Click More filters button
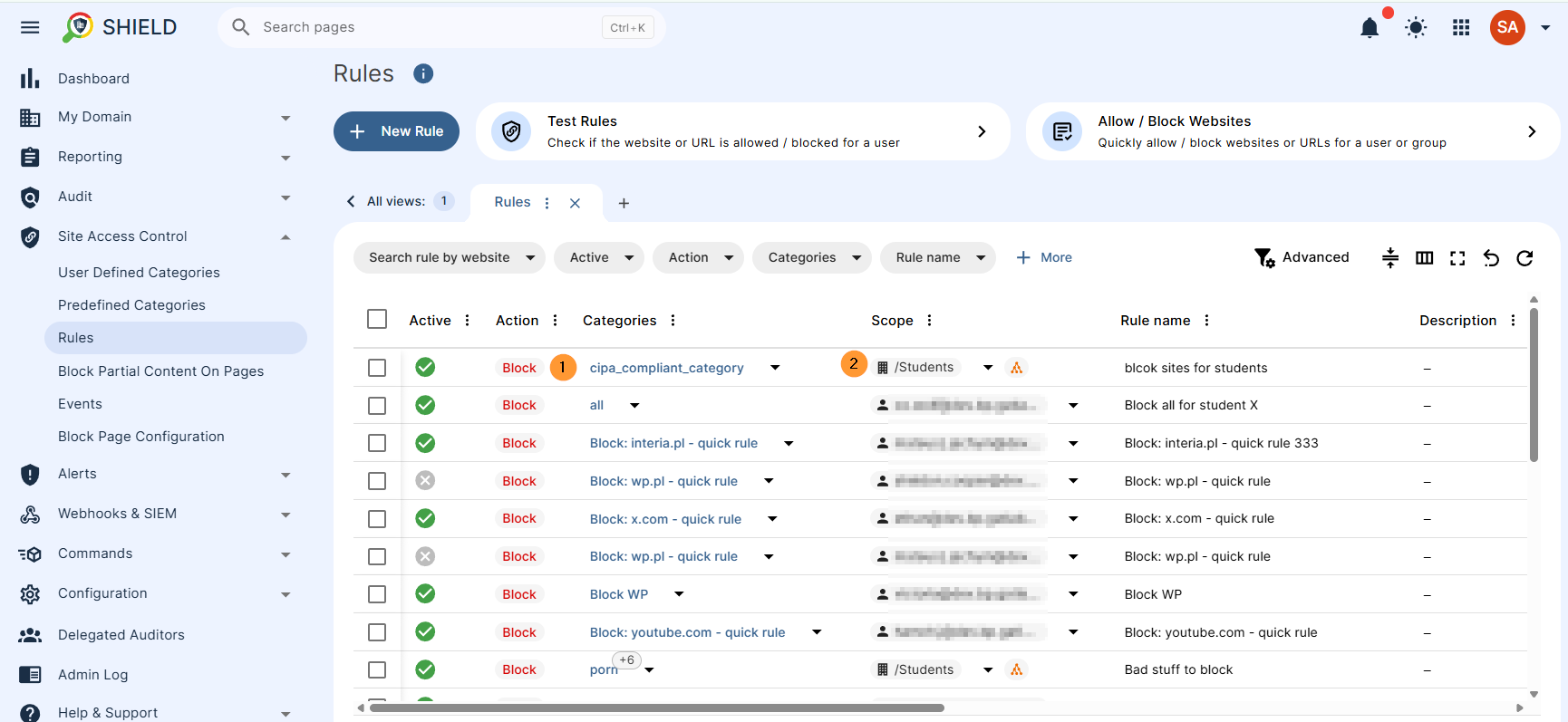This screenshot has width=1568, height=722. 1044,258
